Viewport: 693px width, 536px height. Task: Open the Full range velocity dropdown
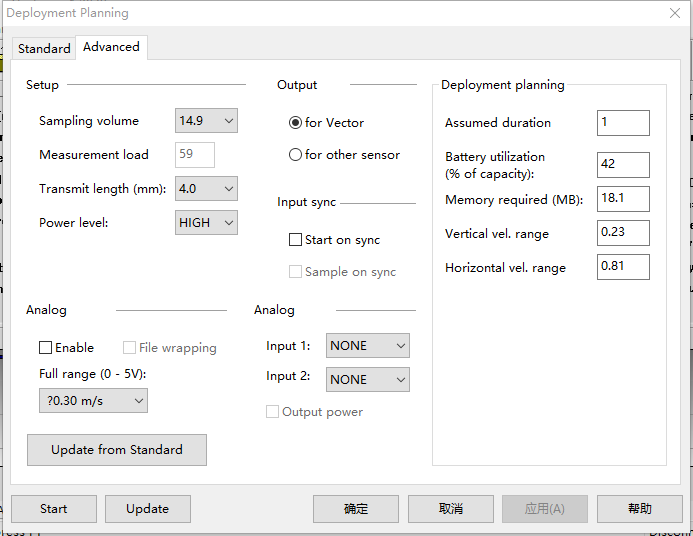tap(93, 401)
